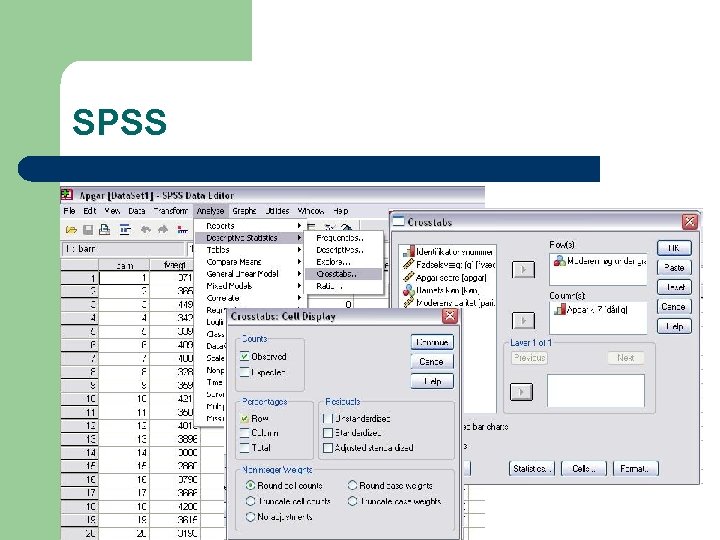The width and height of the screenshot is (720, 540).
Task: Enable the Unstandardized residuals checkbox
Action: (x=328, y=419)
